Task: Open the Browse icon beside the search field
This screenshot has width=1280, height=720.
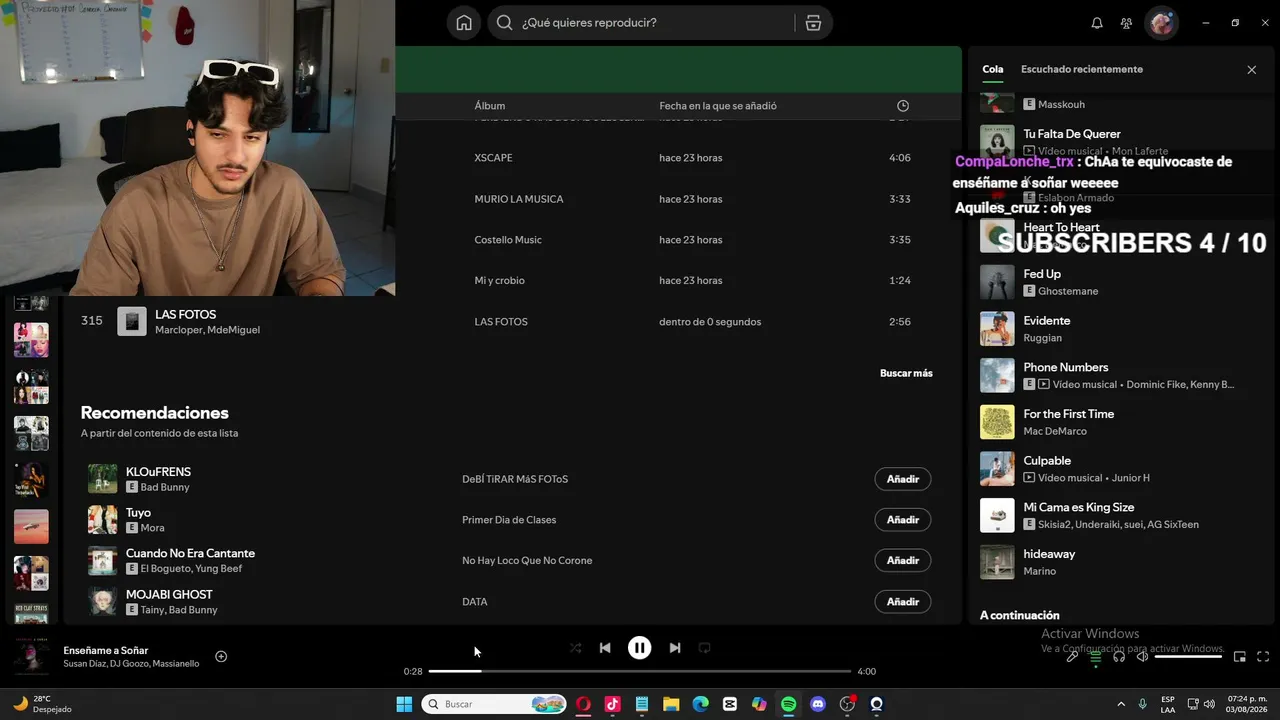Action: click(x=813, y=23)
